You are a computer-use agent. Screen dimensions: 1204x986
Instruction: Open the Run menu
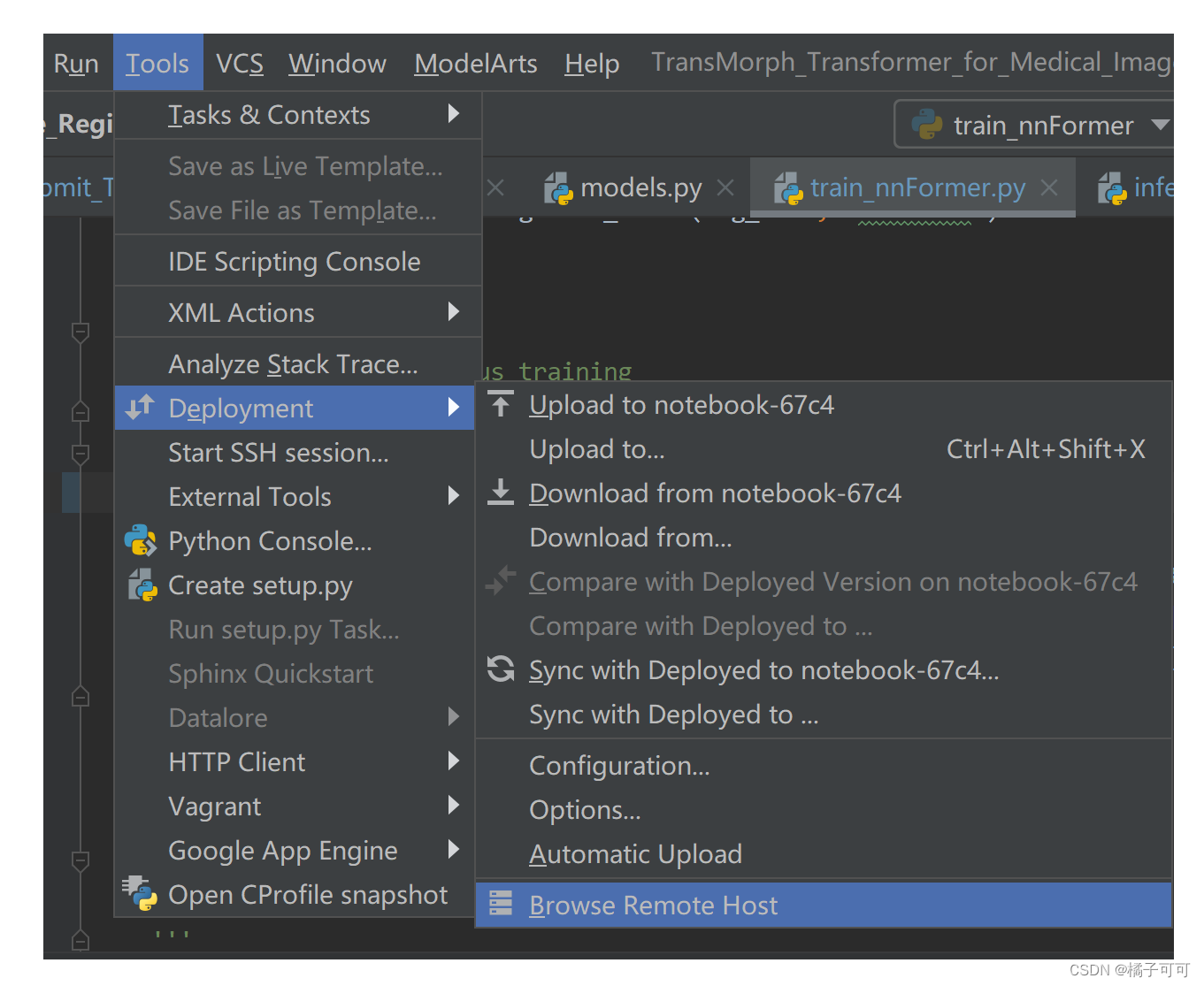76,64
